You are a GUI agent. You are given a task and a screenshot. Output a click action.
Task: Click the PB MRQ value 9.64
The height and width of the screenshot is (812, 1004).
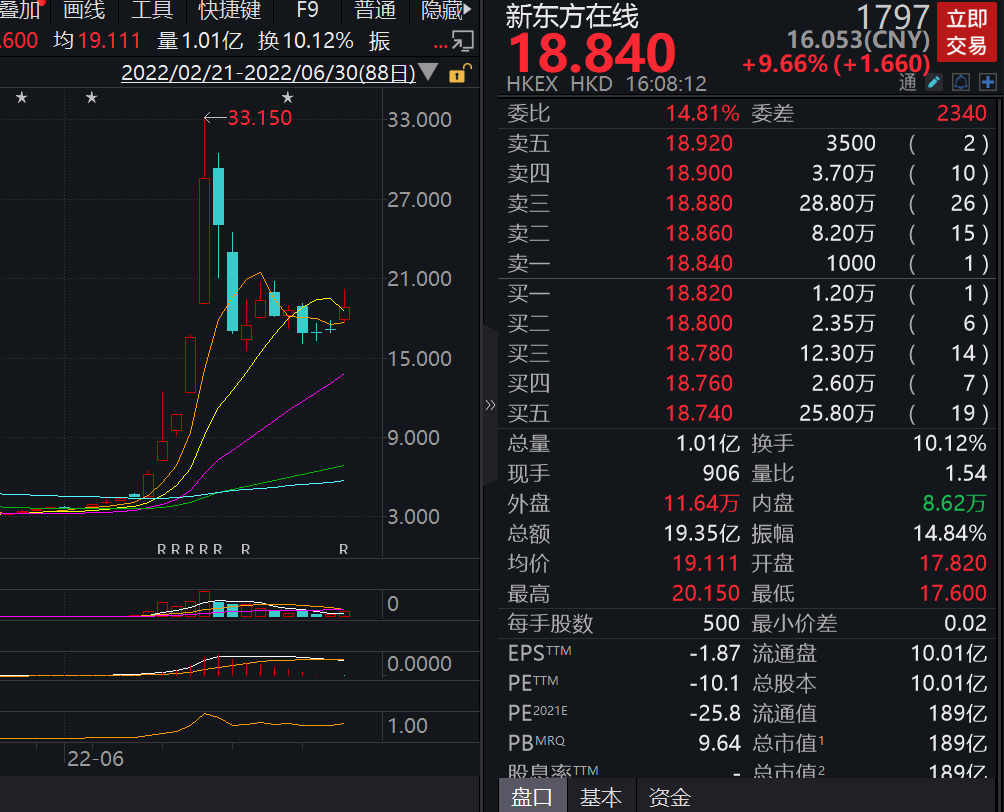point(719,743)
